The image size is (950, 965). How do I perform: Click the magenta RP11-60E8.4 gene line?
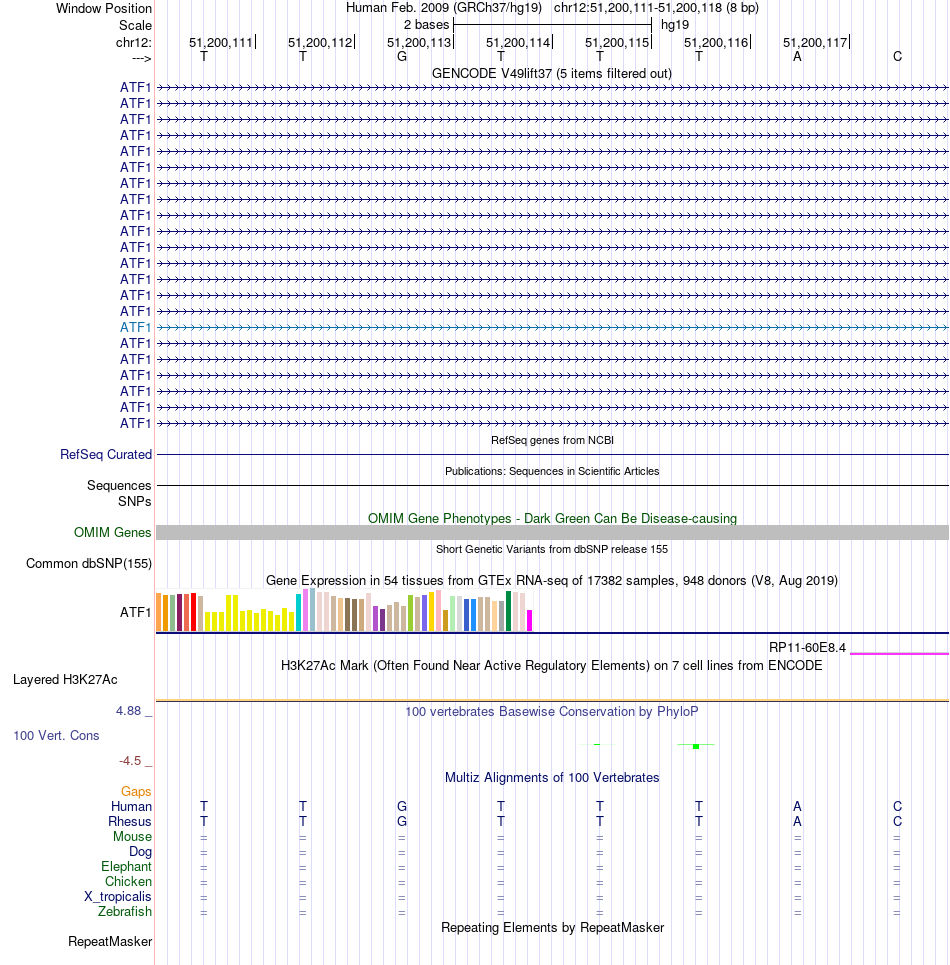(x=899, y=654)
